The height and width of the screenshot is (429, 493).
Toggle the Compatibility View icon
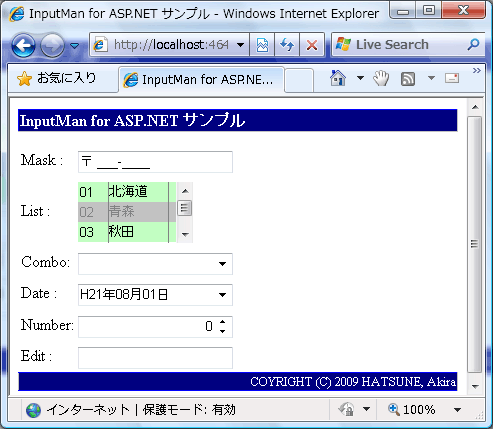click(262, 45)
